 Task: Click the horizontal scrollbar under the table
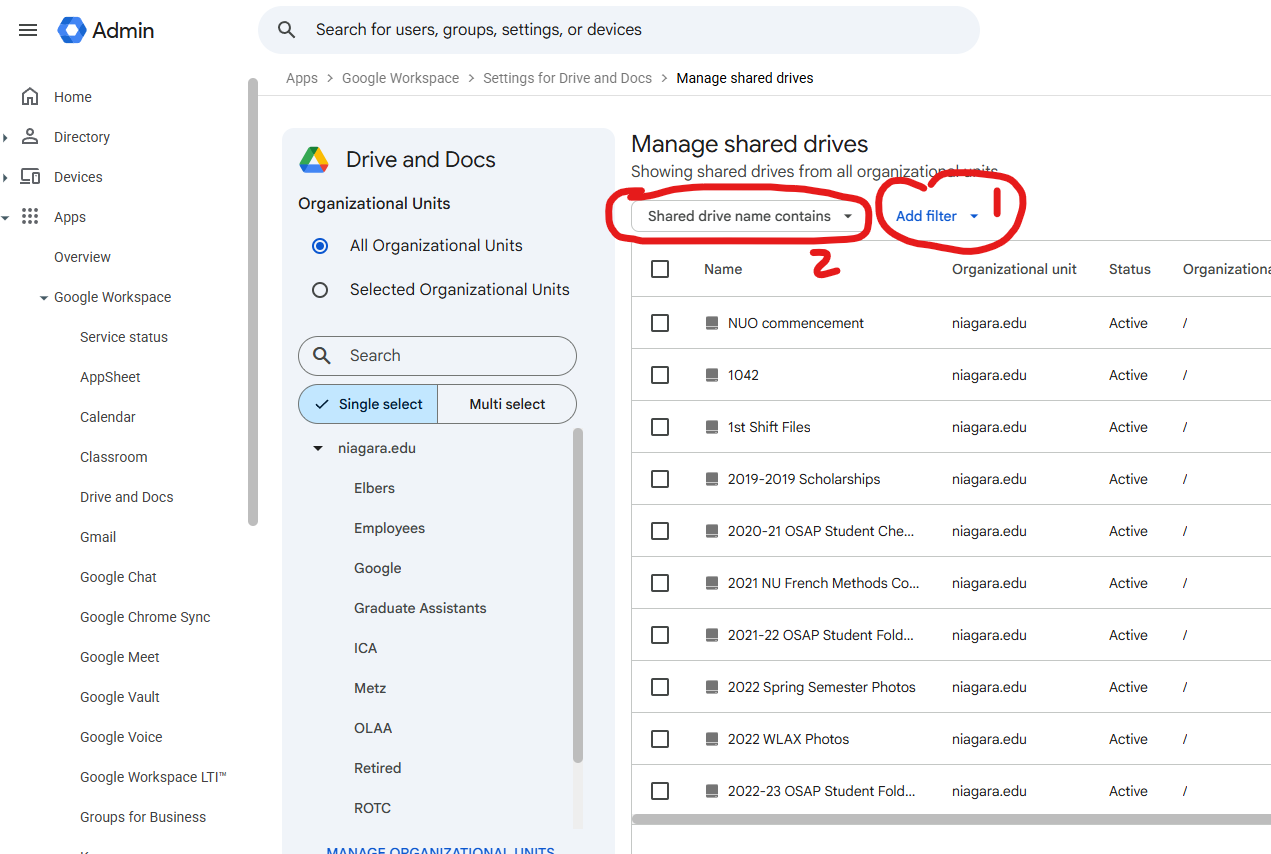[x=950, y=819]
